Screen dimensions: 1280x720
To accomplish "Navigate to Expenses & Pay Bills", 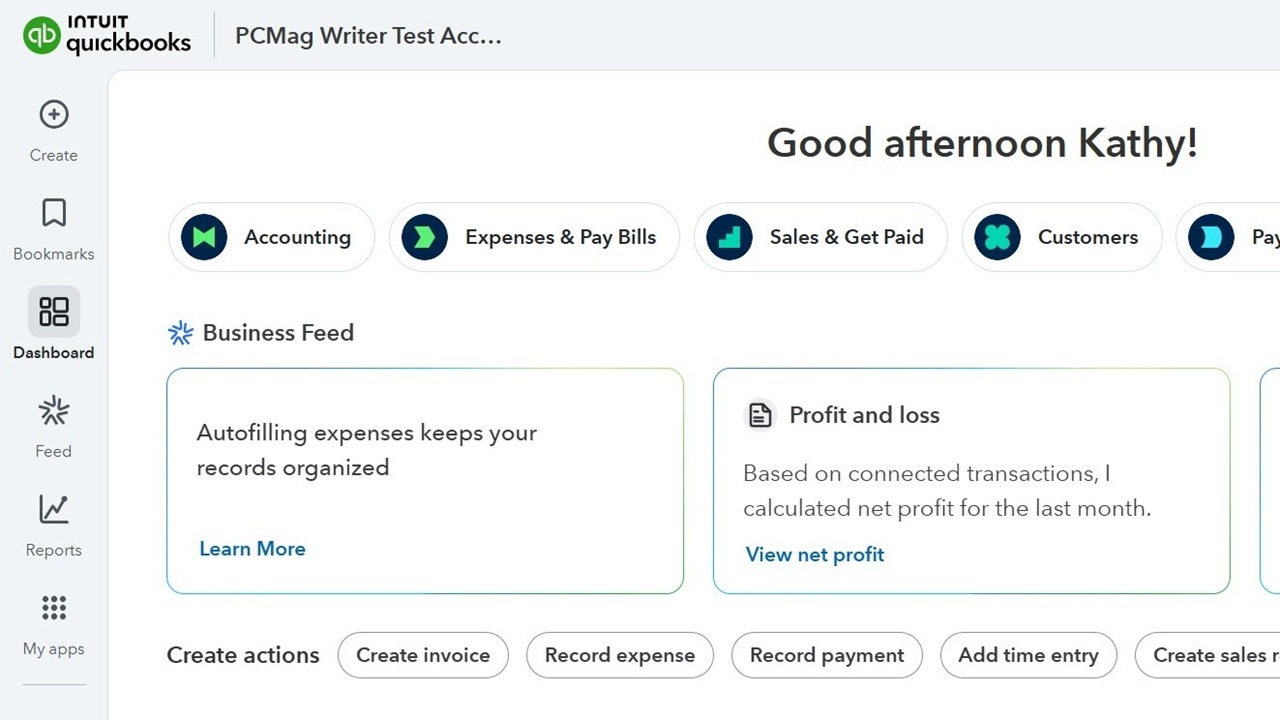I will pos(534,237).
